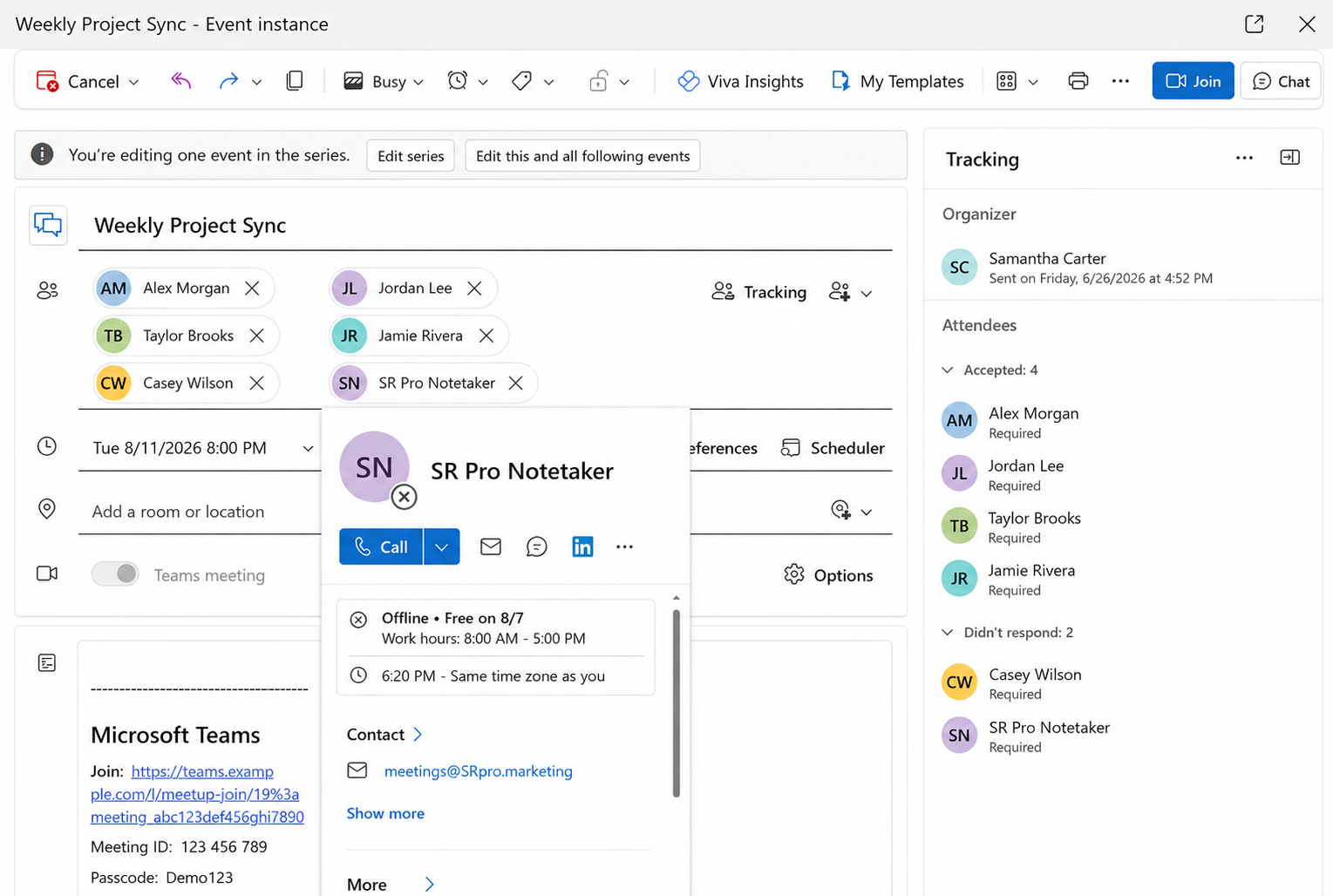This screenshot has height=896, width=1333.
Task: Open the lock options dropdown arrow
Action: (624, 82)
